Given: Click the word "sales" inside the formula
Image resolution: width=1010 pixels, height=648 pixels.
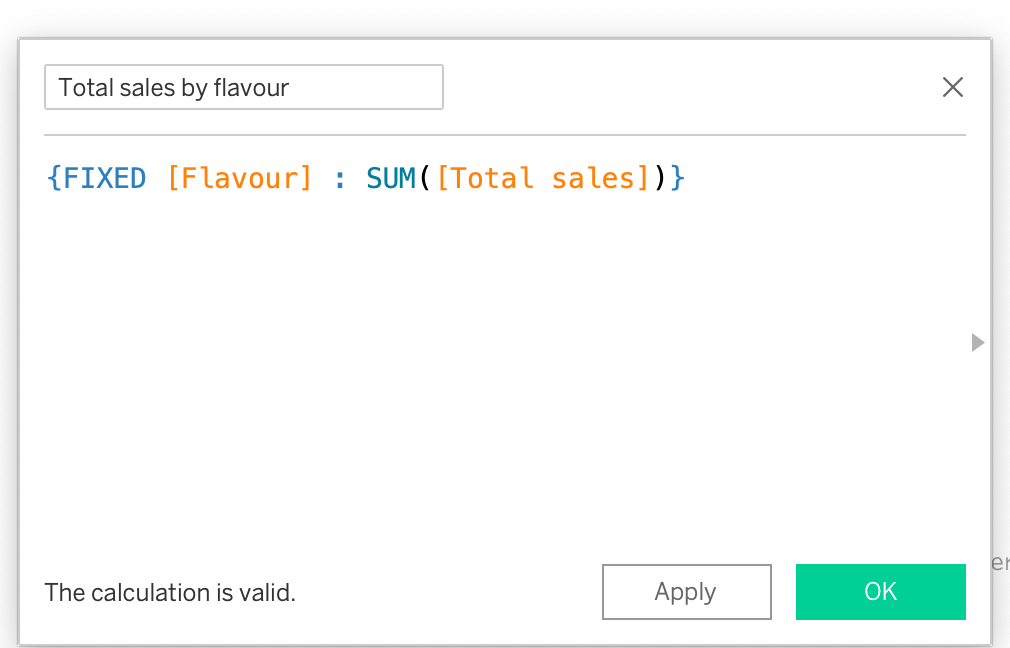Looking at the screenshot, I should pos(594,178).
